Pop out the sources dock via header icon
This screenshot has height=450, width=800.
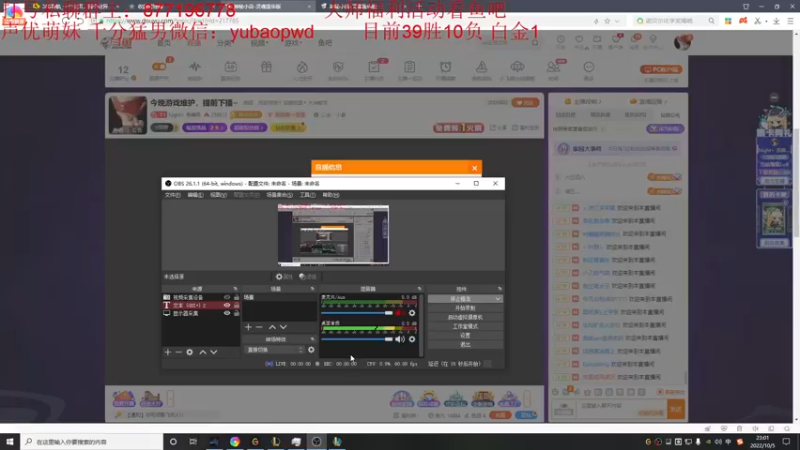pyautogui.click(x=235, y=289)
